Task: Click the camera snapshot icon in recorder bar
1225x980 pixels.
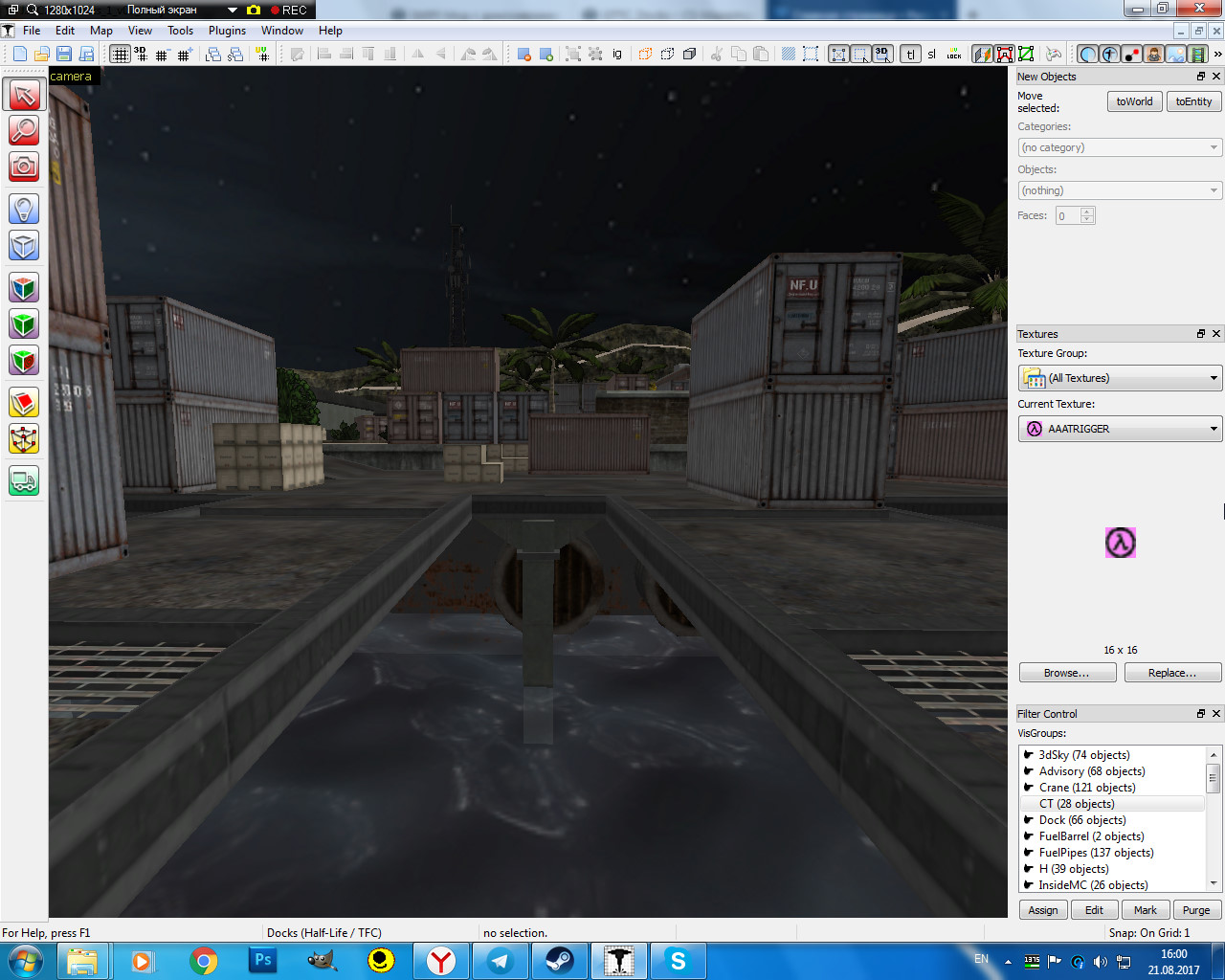Action: 254,10
